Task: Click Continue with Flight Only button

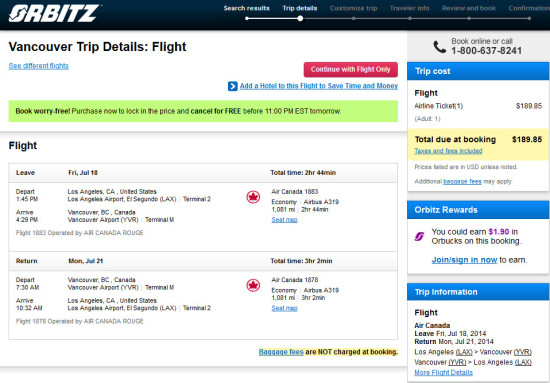Action: [x=351, y=69]
